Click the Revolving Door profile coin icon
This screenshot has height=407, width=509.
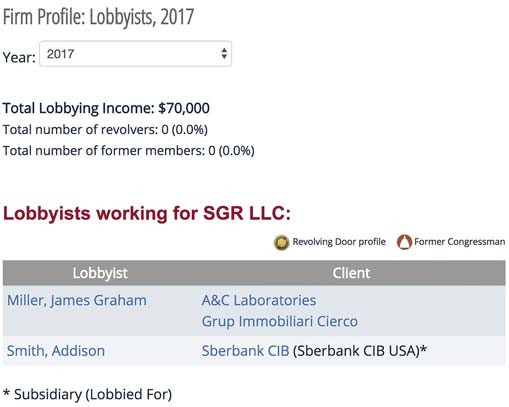pyautogui.click(x=281, y=242)
